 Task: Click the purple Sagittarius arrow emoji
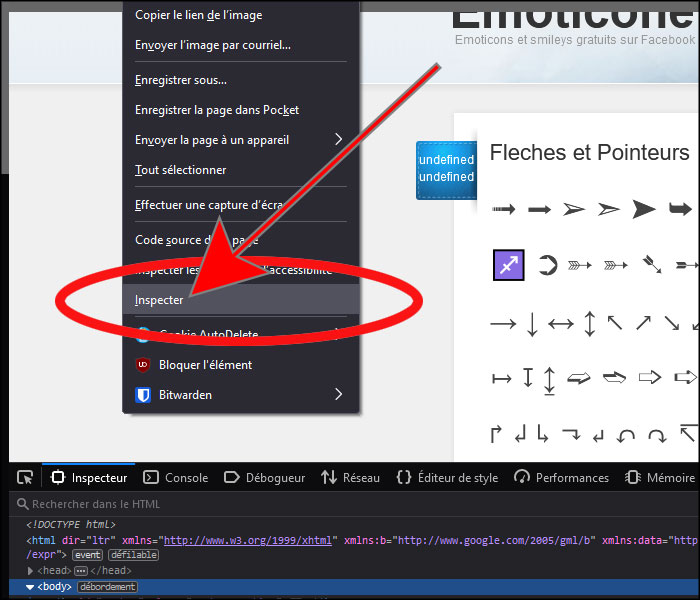pyautogui.click(x=508, y=265)
